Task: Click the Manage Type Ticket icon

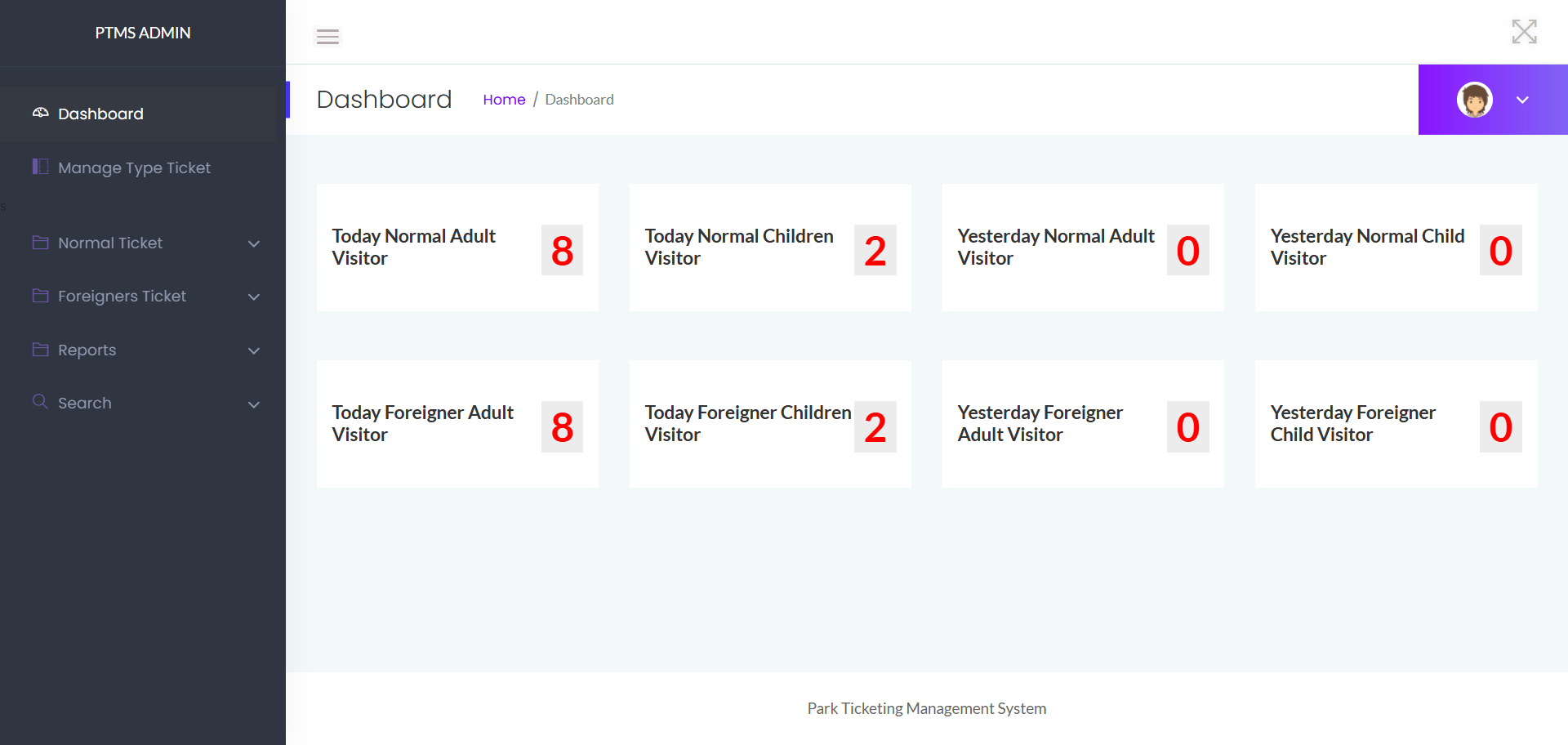Action: 40,167
